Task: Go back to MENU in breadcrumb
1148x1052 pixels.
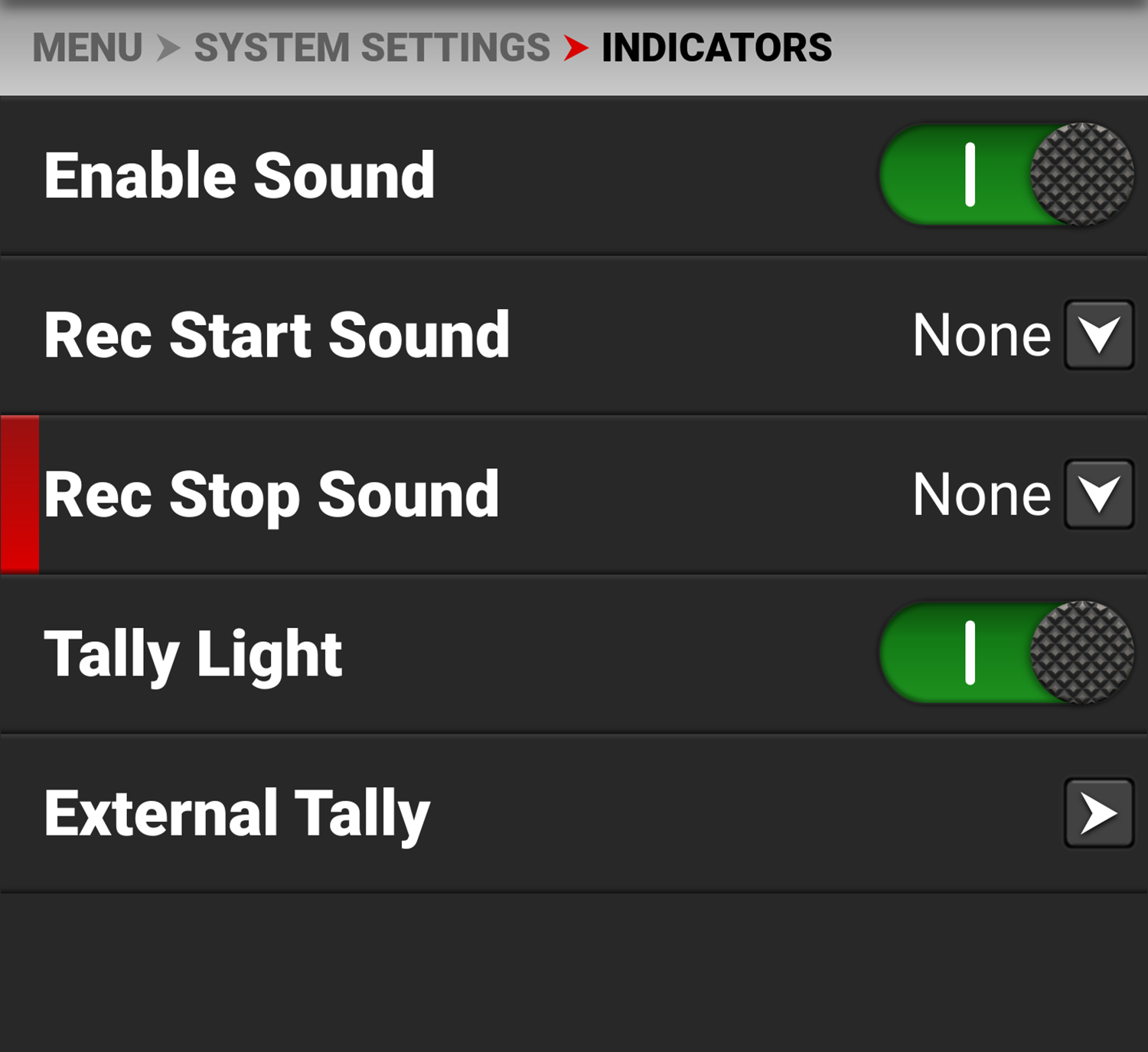Action: pos(87,48)
